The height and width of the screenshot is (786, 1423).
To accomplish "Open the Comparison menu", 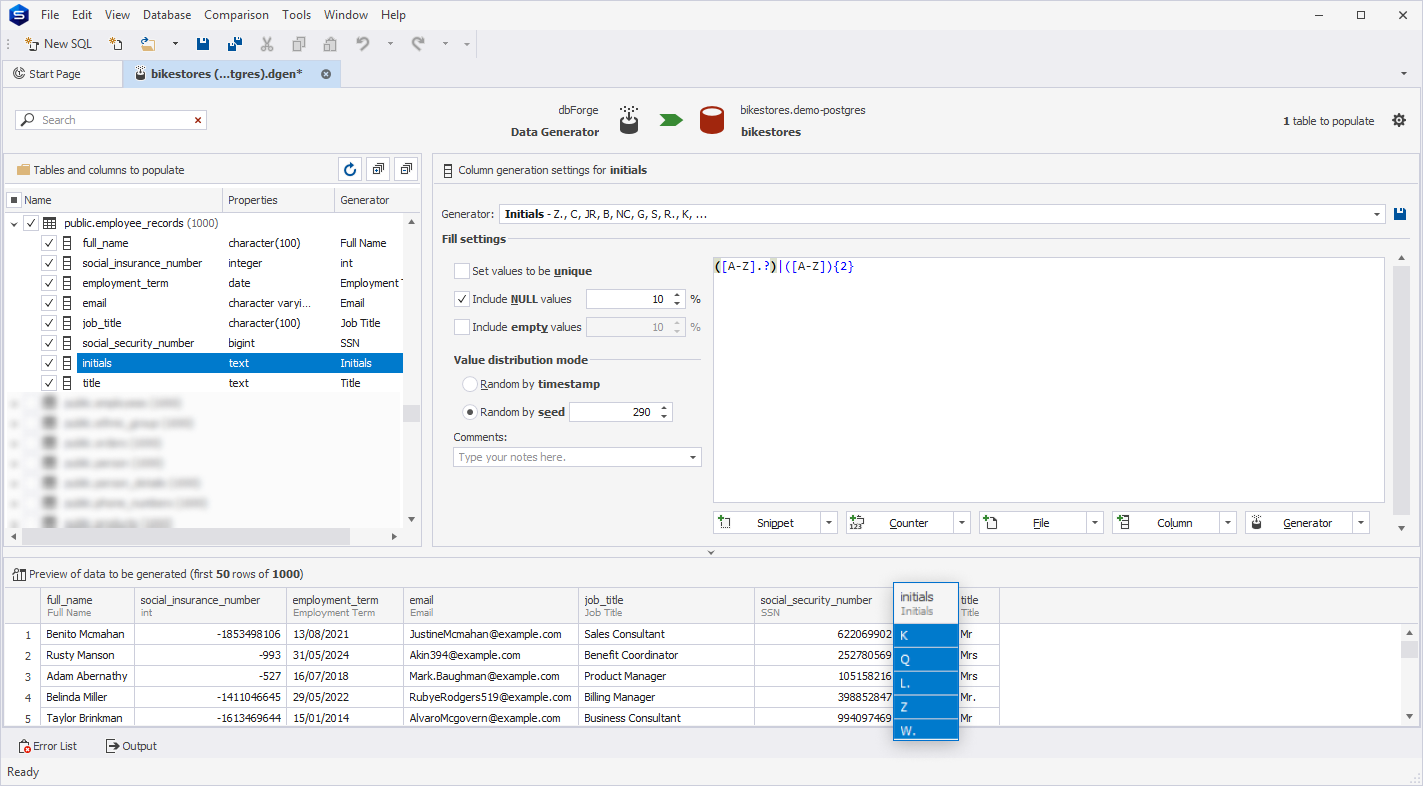I will coord(236,15).
